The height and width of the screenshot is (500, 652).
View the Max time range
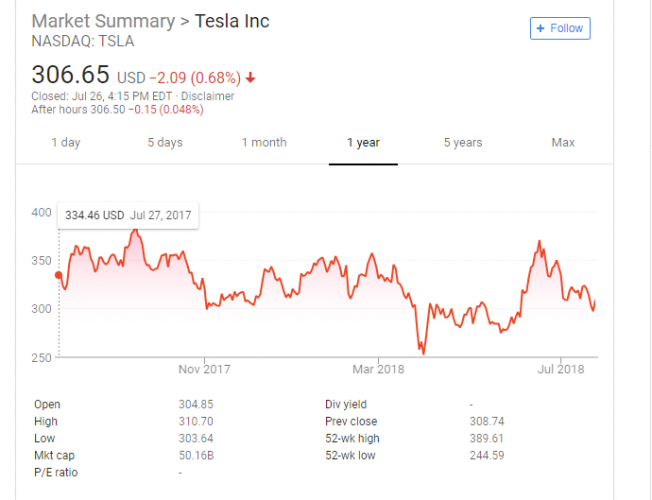coord(563,143)
